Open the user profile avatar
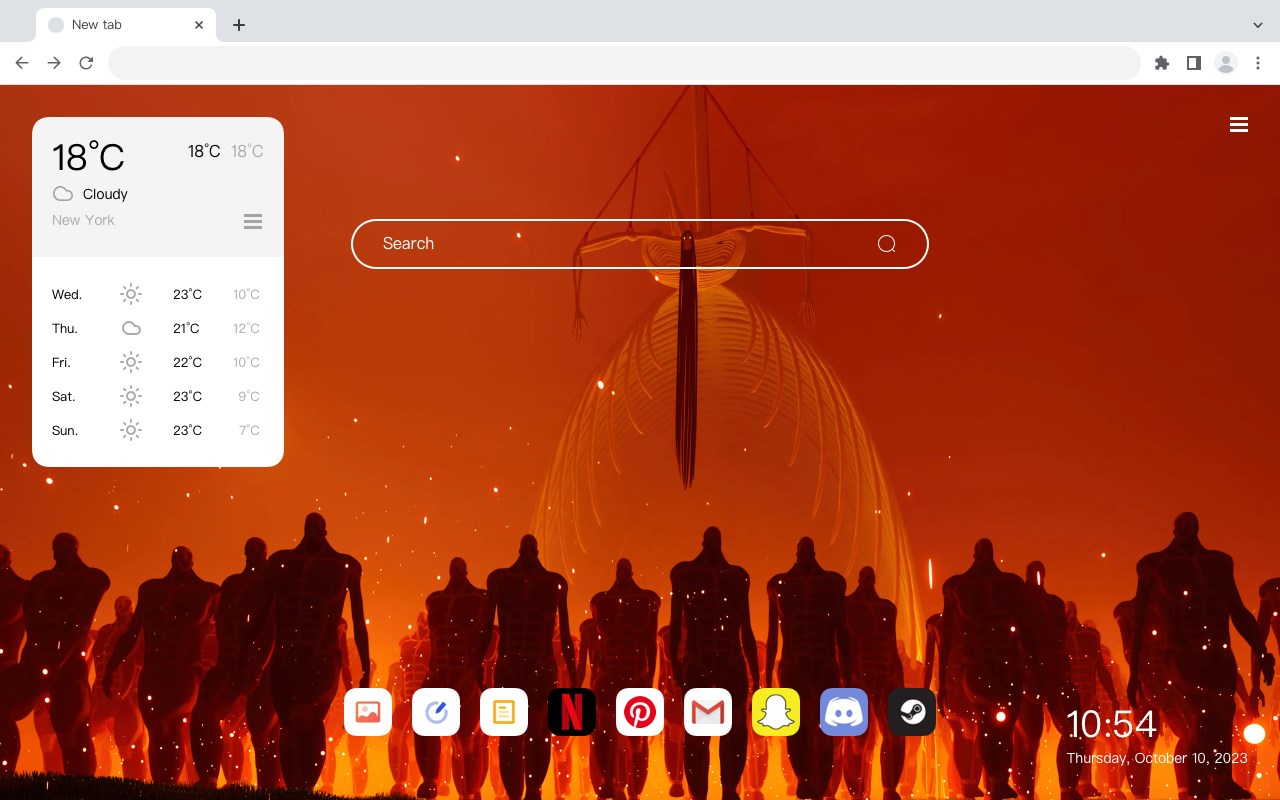This screenshot has height=800, width=1280. (x=1226, y=63)
